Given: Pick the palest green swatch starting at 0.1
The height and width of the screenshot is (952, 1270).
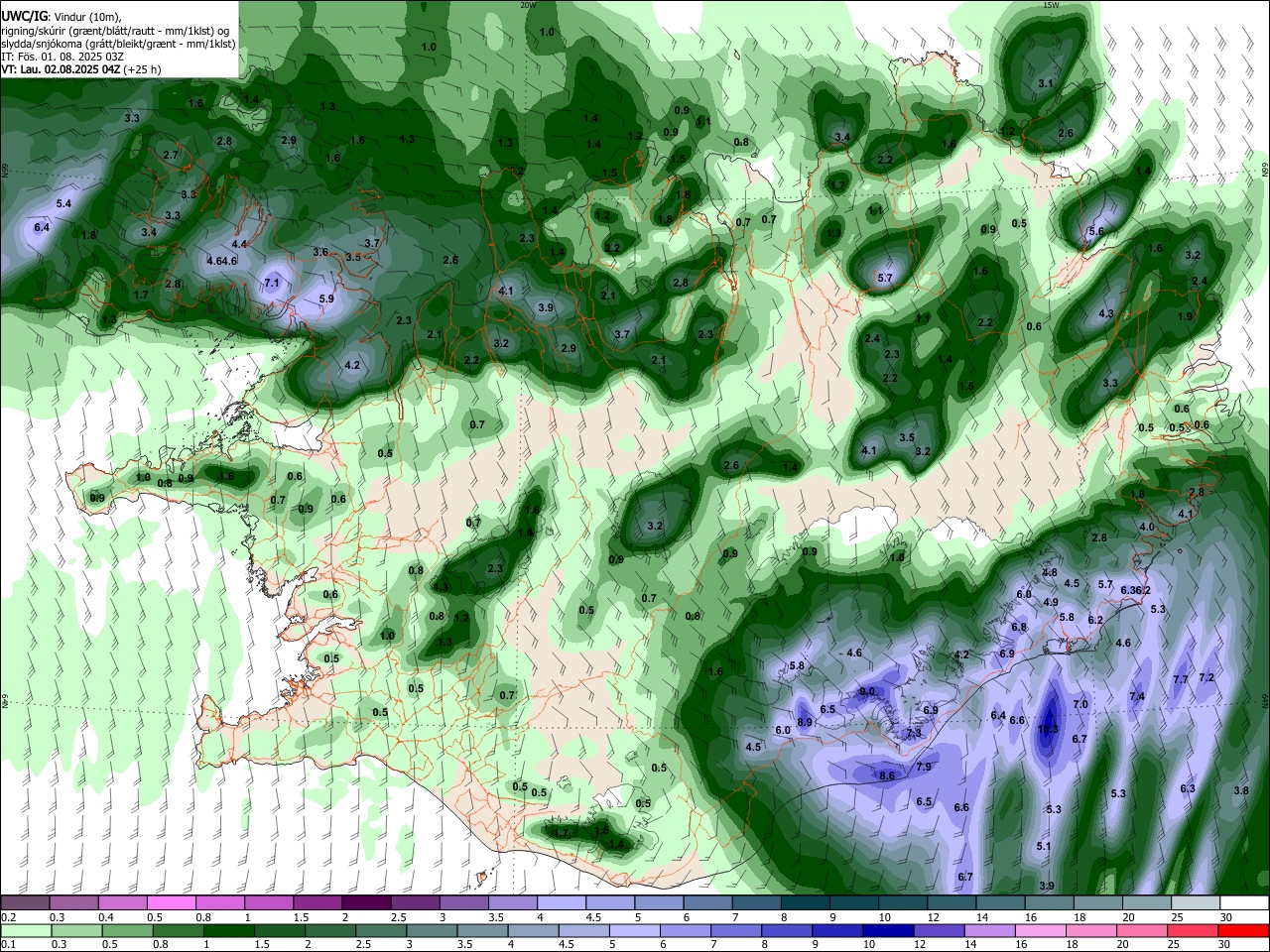Looking at the screenshot, I should 26,931.
